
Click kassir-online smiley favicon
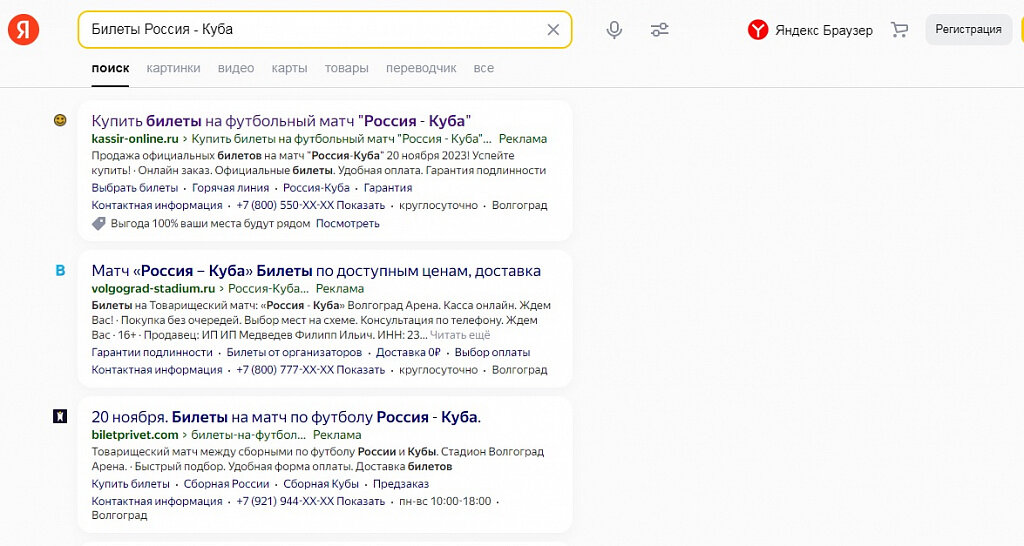(x=60, y=120)
